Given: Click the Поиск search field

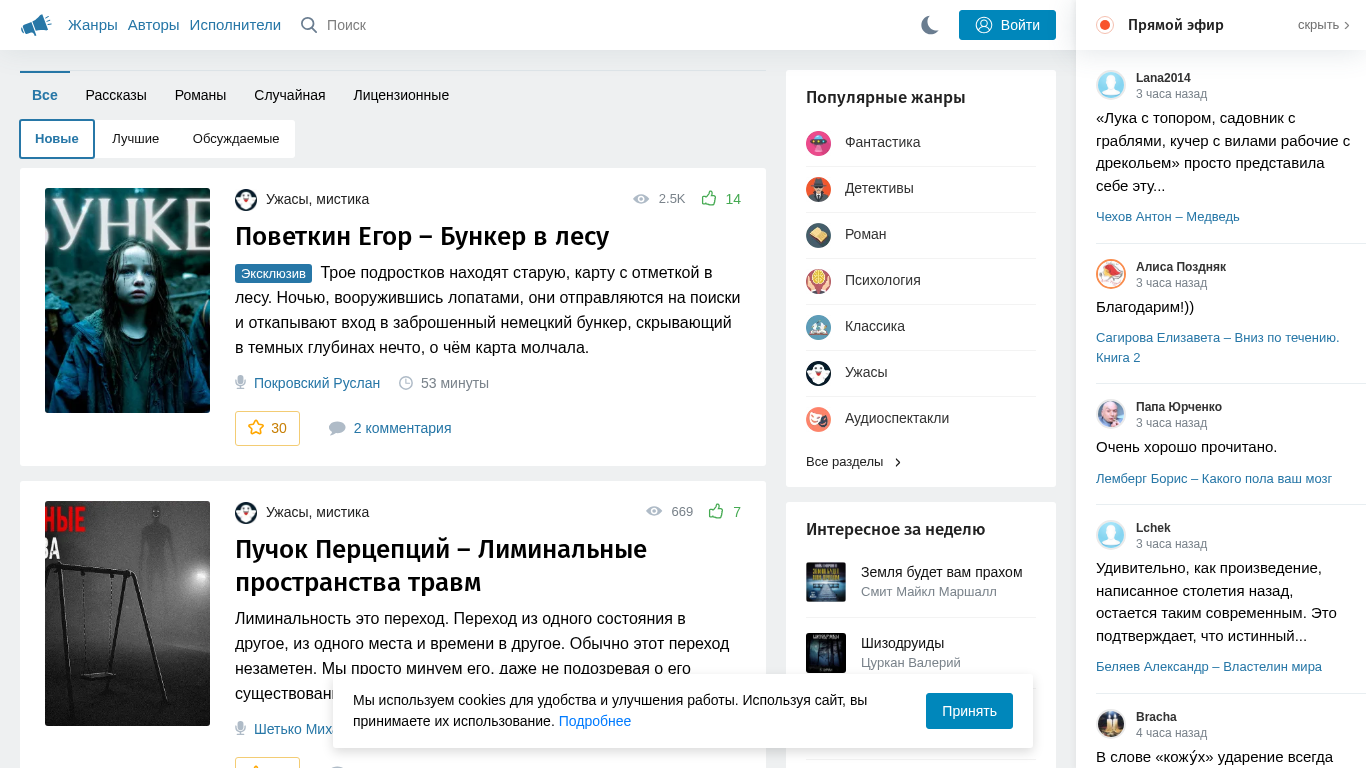Looking at the screenshot, I should (x=346, y=25).
